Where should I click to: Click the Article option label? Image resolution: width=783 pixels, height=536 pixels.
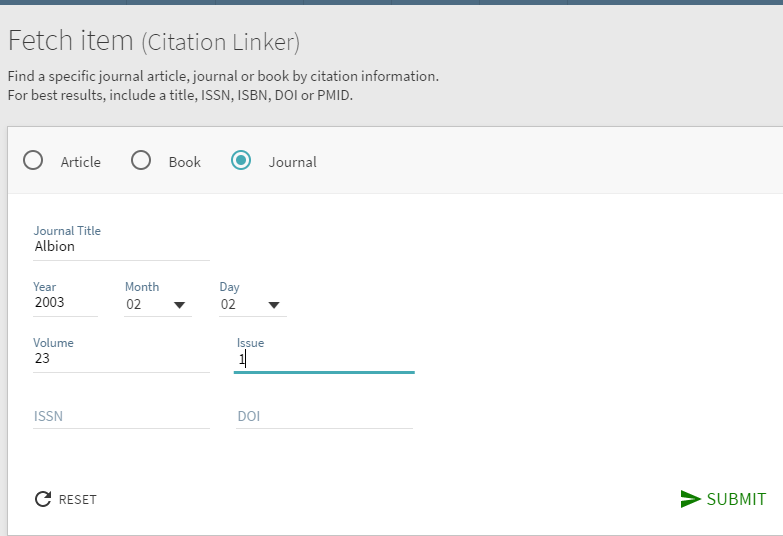(80, 162)
